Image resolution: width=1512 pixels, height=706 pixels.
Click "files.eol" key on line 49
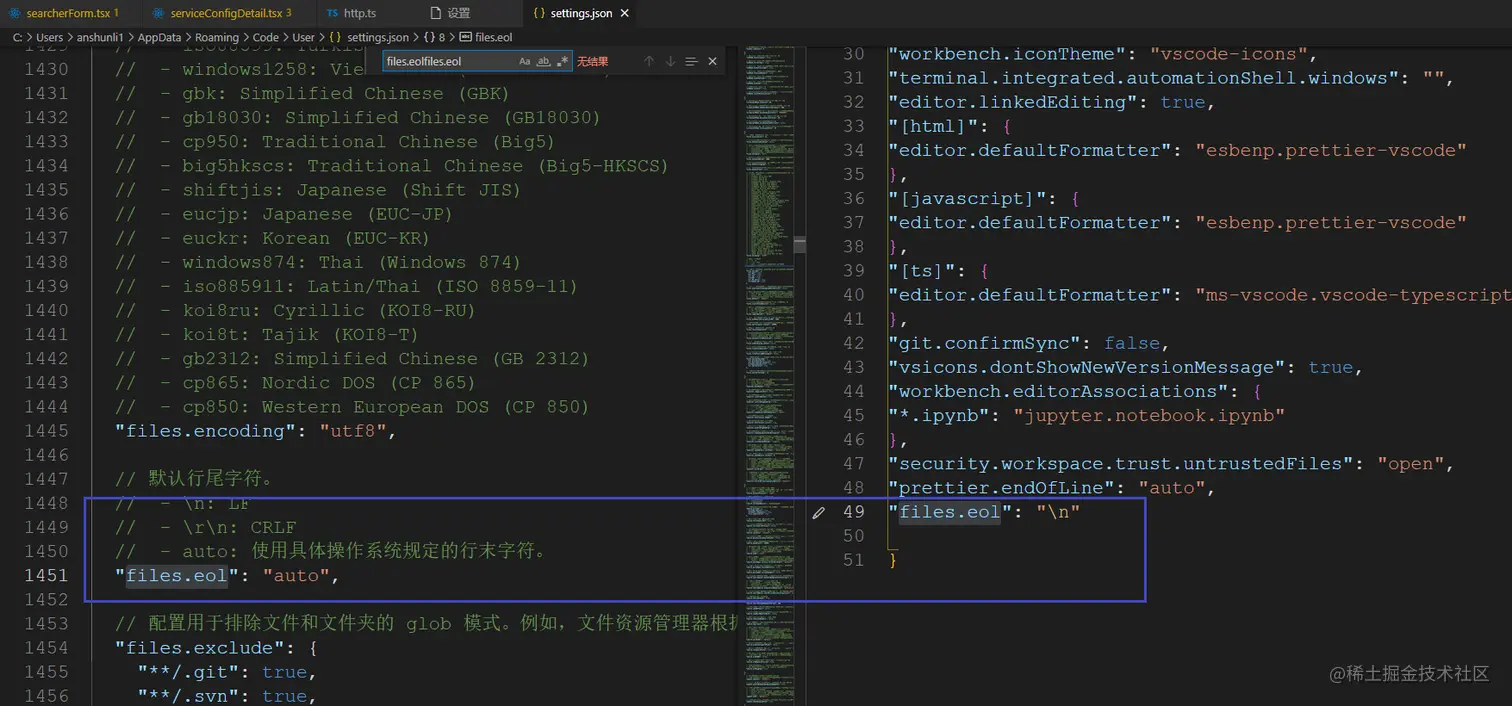tap(950, 512)
